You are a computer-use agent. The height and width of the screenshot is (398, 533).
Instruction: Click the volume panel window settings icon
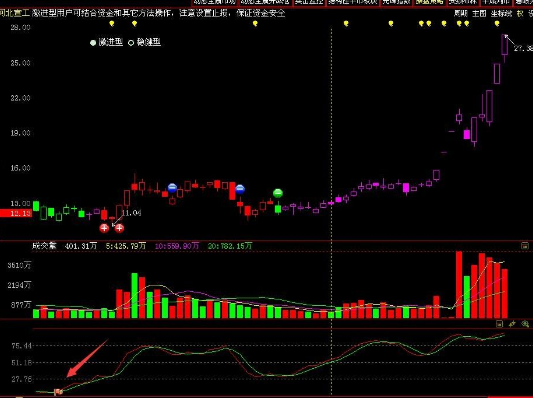[x=525, y=245]
